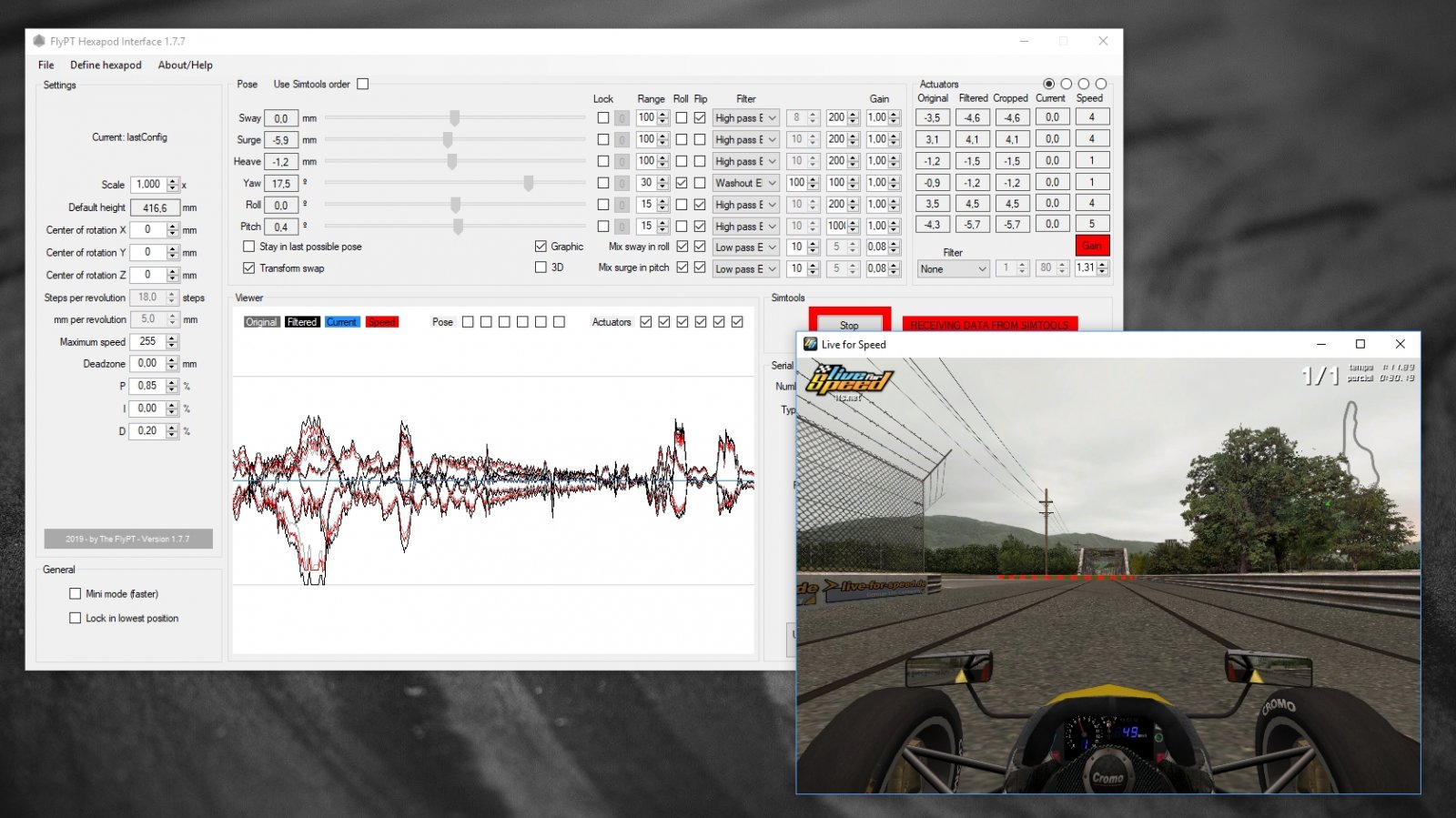Expand the Actuators Filter None dropdown
Screen dimensions: 1456x818
(x=953, y=269)
